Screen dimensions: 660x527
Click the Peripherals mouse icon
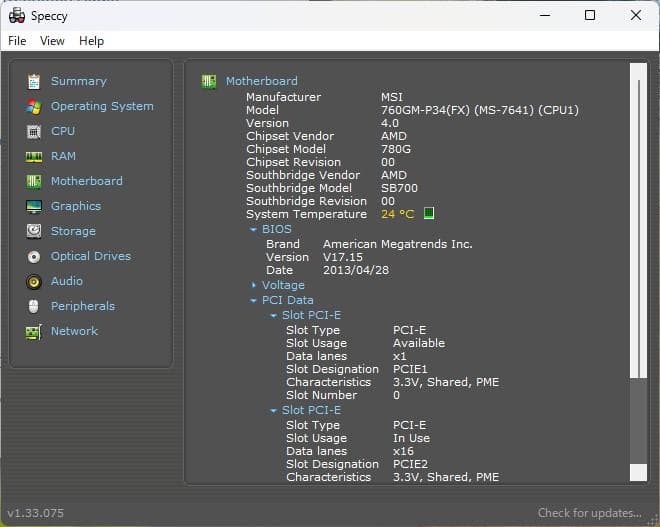click(x=34, y=306)
